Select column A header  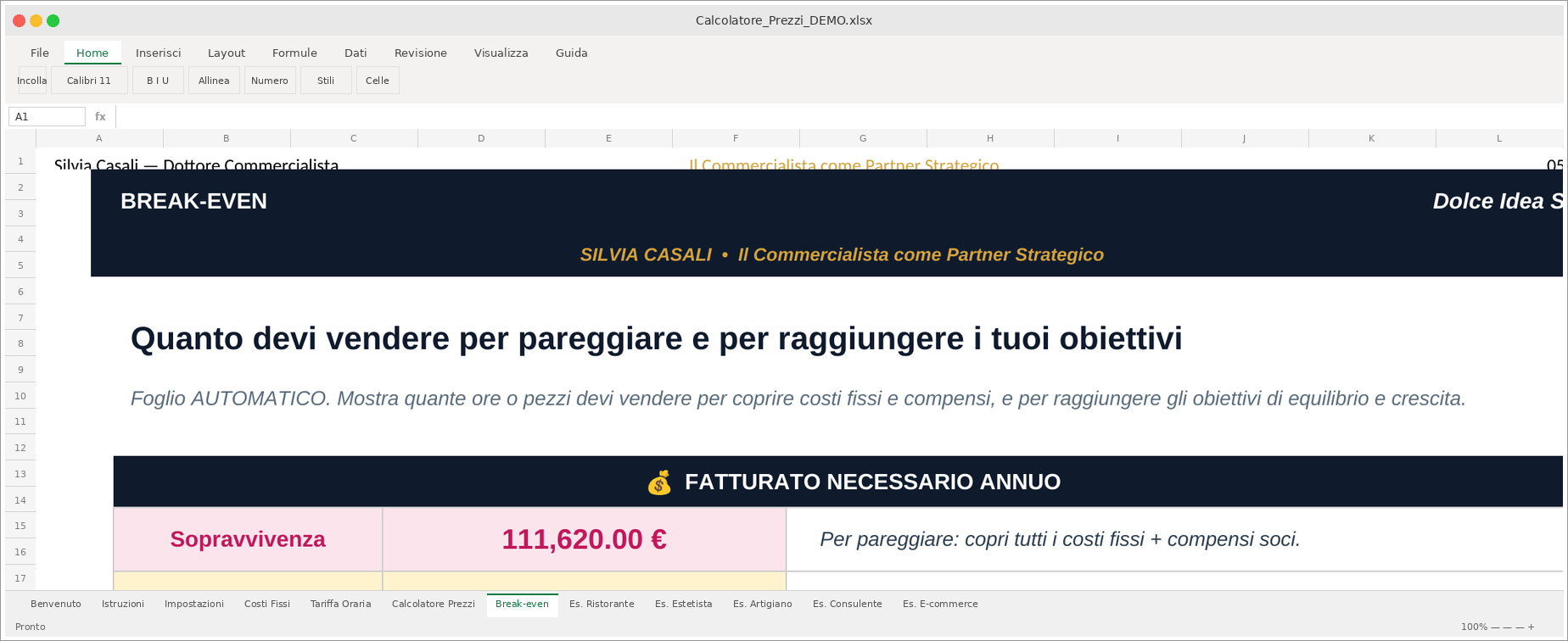(99, 138)
